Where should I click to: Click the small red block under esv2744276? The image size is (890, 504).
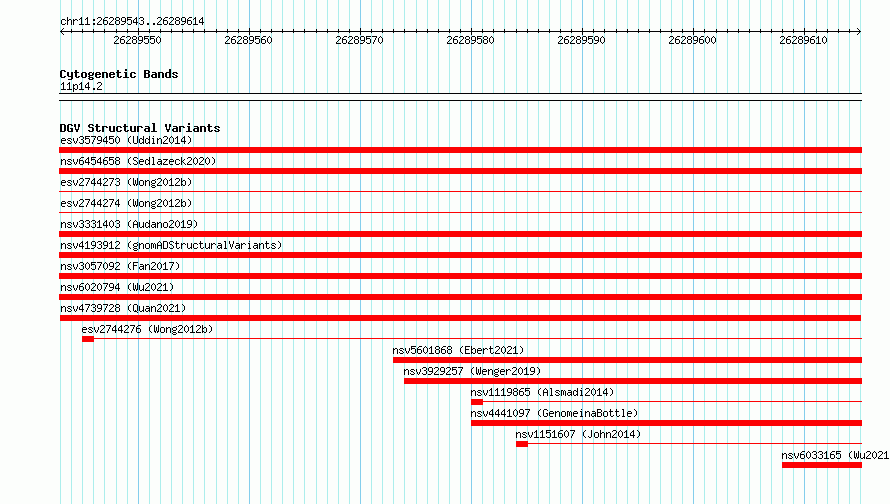pos(87,339)
